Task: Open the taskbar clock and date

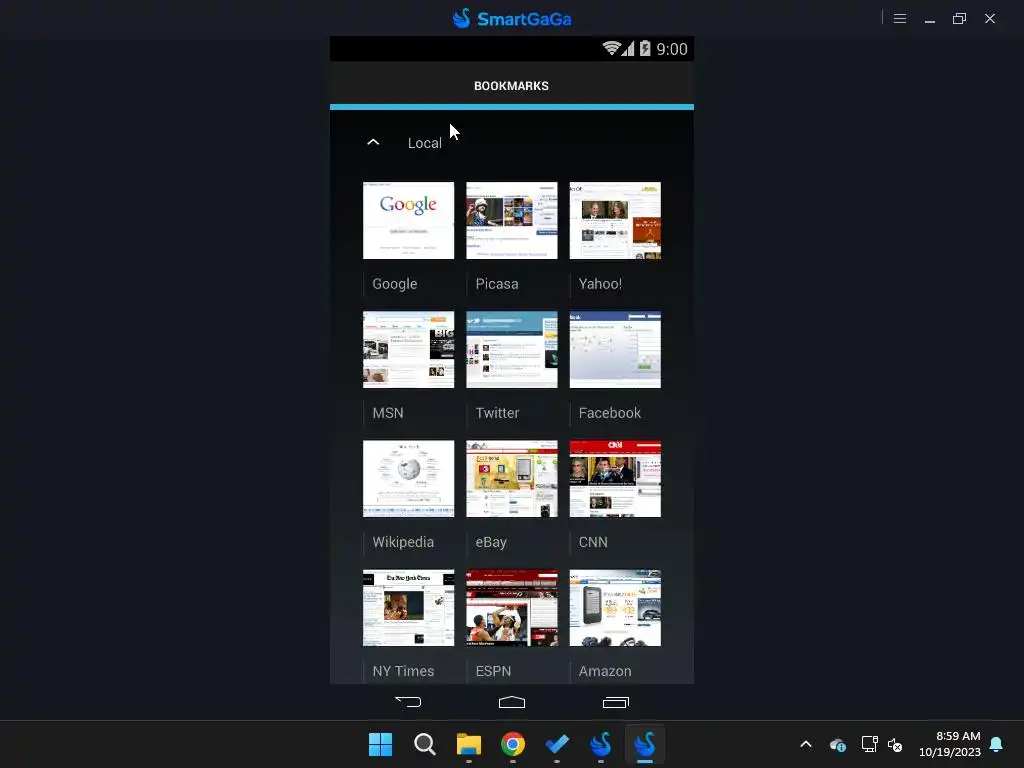Action: click(x=950, y=744)
